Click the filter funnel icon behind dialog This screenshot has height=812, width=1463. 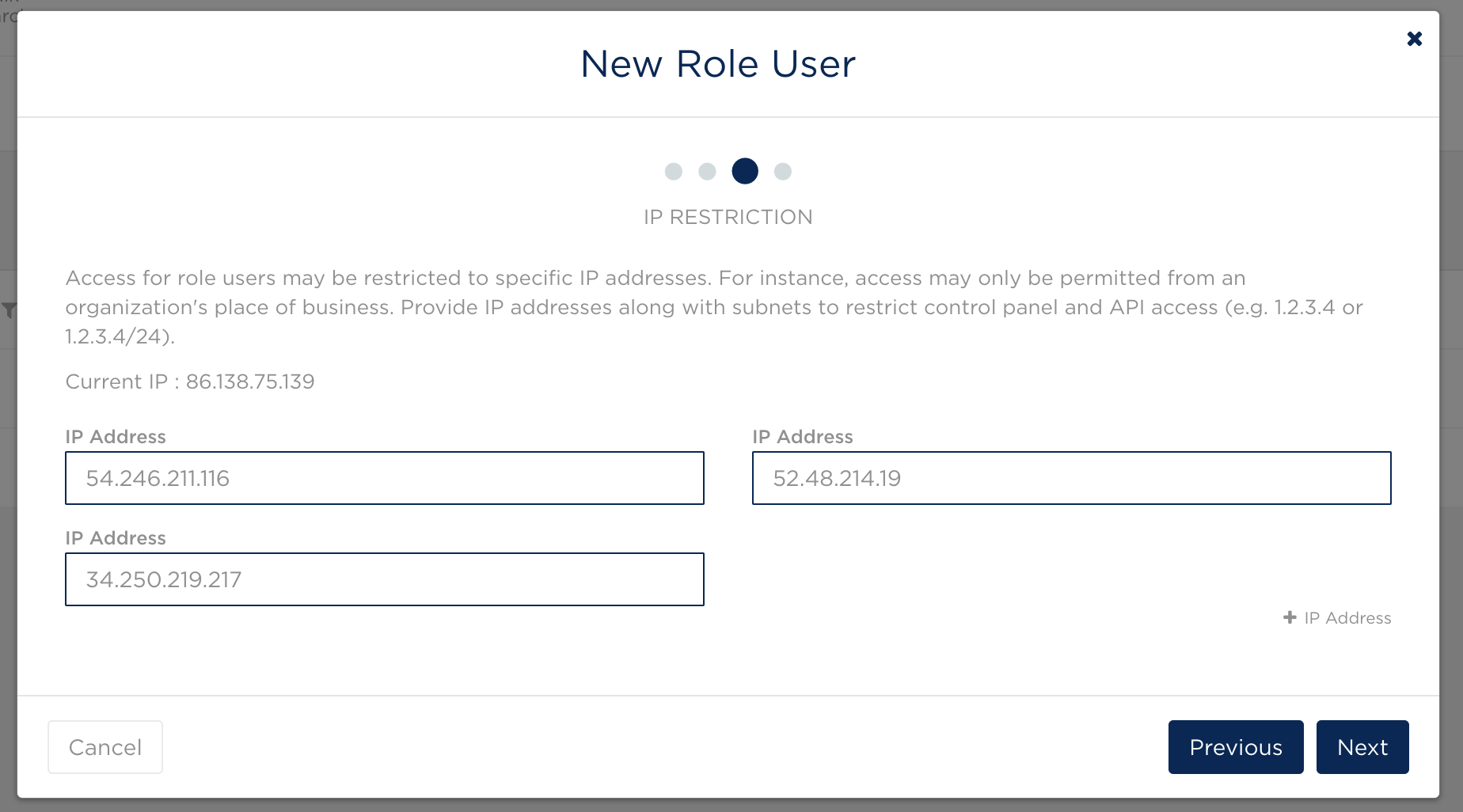click(x=9, y=310)
